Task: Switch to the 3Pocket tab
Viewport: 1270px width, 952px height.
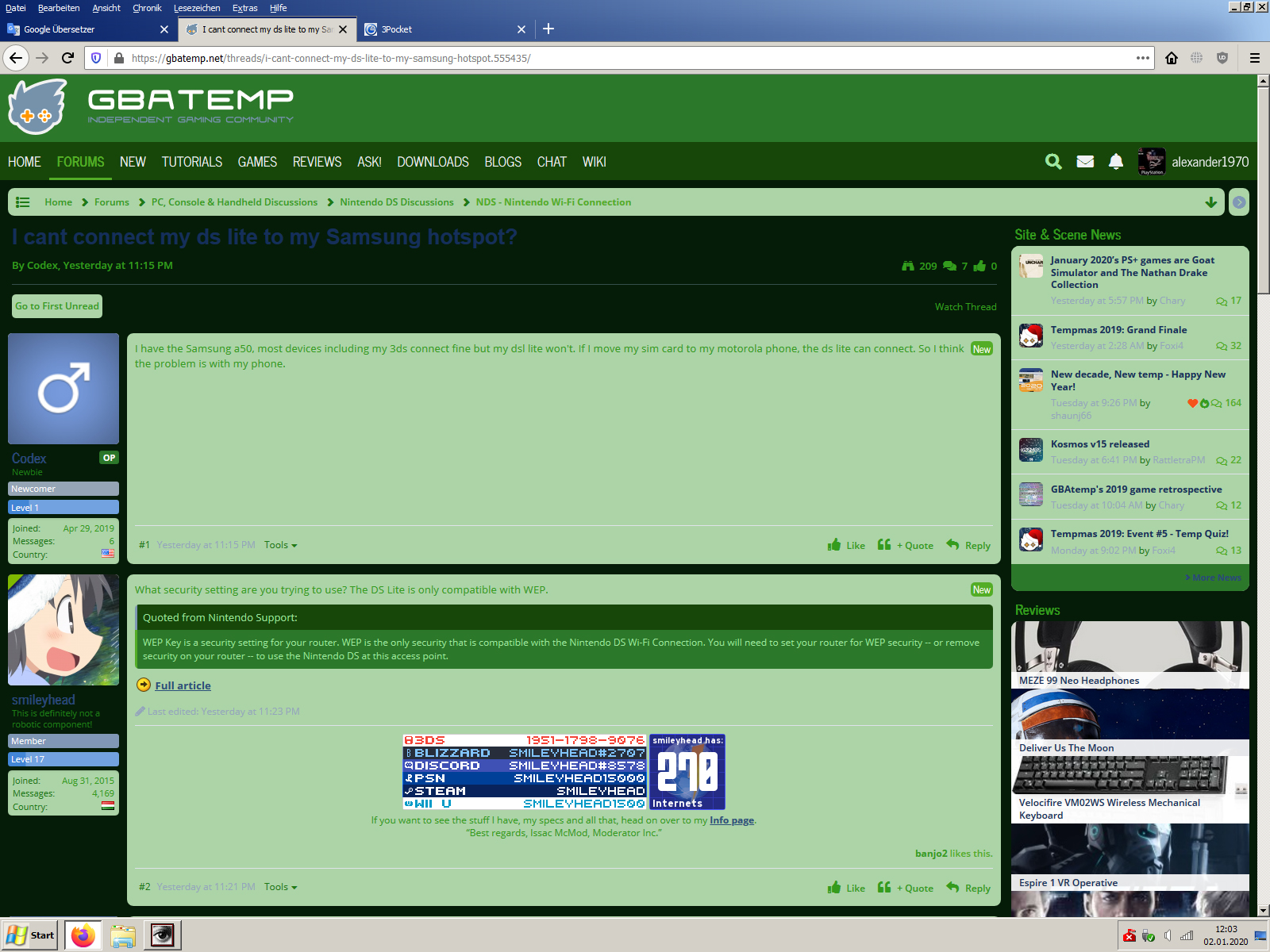Action: click(x=445, y=29)
